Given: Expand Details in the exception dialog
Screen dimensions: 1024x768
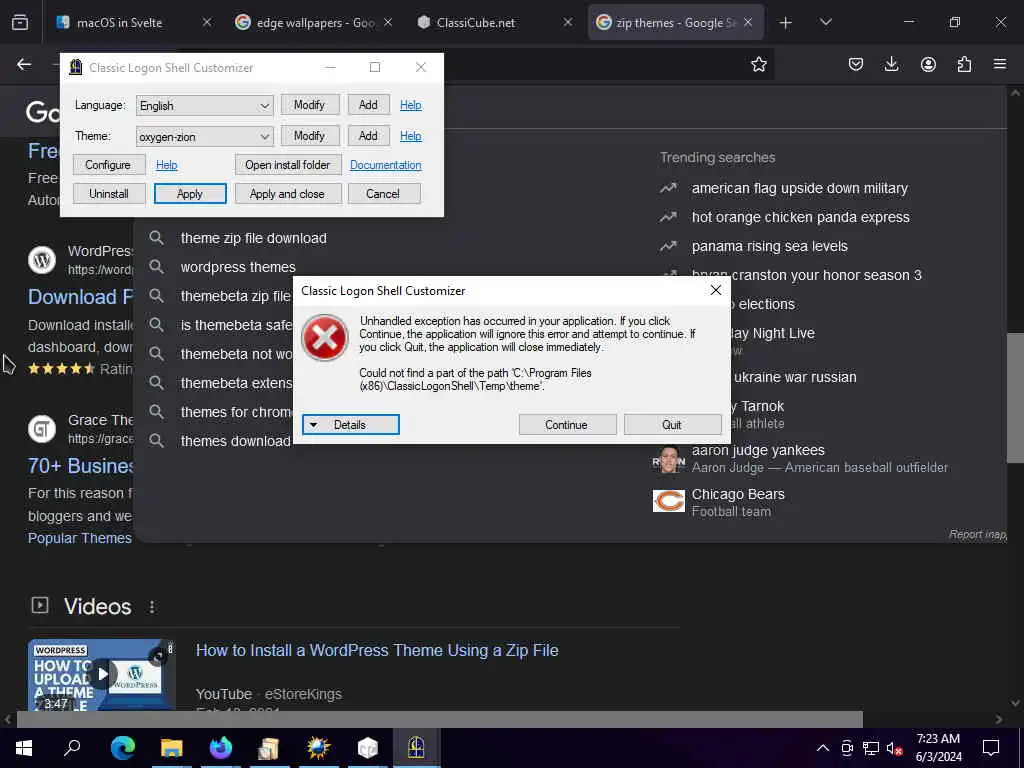Looking at the screenshot, I should pos(351,424).
